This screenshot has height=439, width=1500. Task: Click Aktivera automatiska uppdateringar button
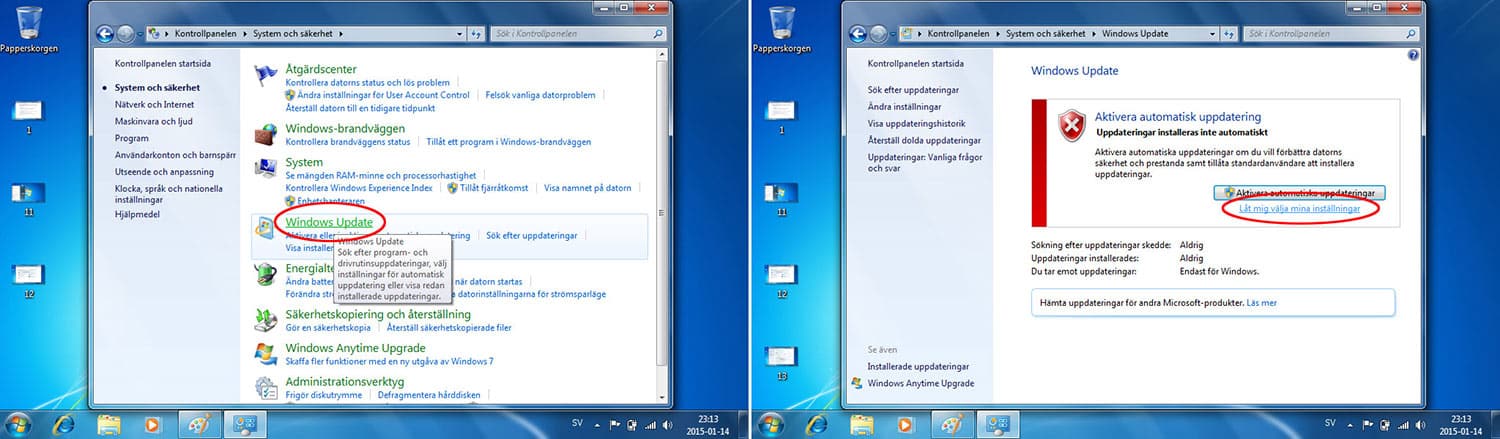[x=1299, y=192]
